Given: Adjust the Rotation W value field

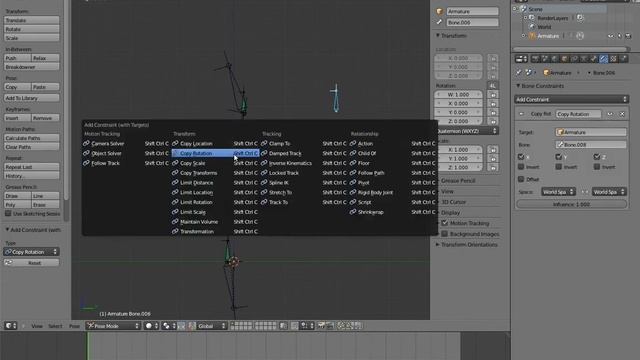Looking at the screenshot, I should tap(458, 94).
